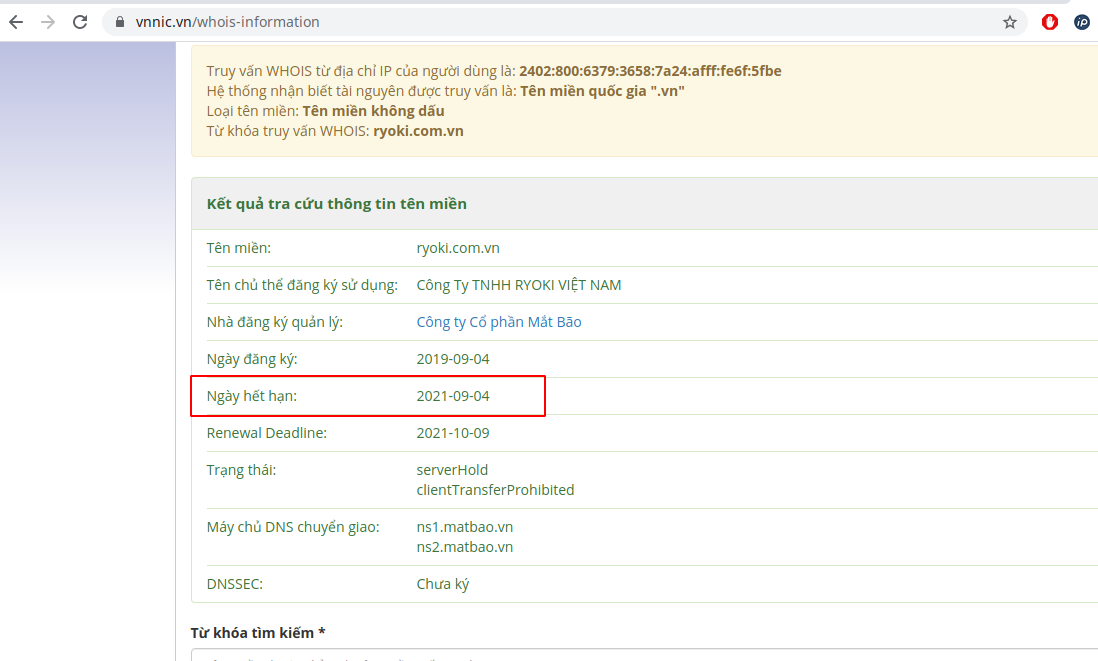
Task: Select the domain value ryoki.com.vn in results table
Action: point(458,248)
